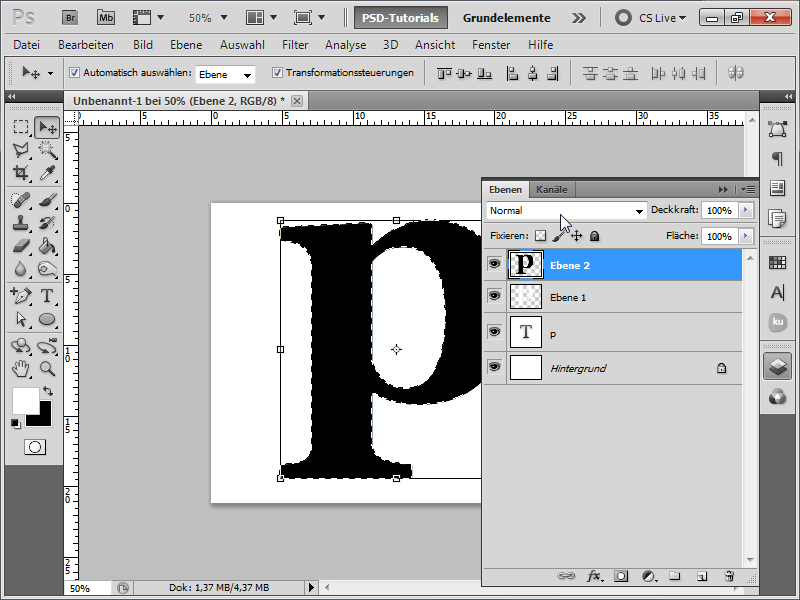
Task: Reset default foreground and background colors
Action: click(15, 423)
